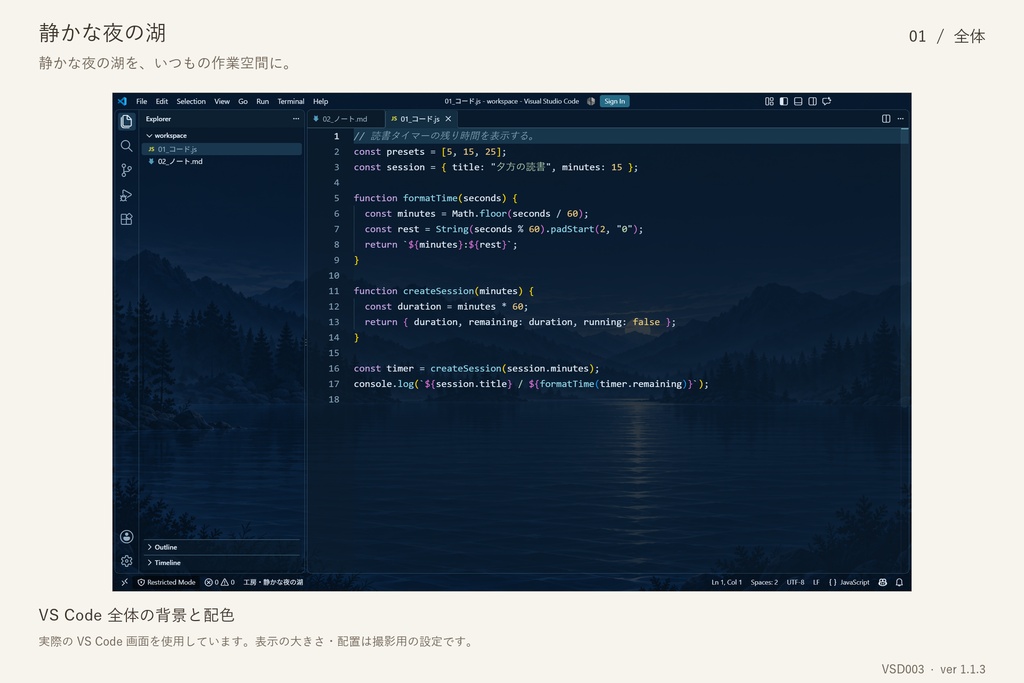The height and width of the screenshot is (683, 1024).
Task: Open the Extensions view icon
Action: pyautogui.click(x=126, y=219)
